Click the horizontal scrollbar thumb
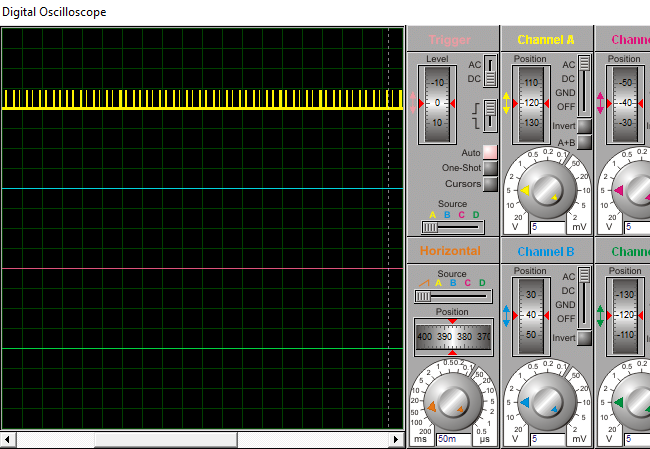 tap(166, 439)
